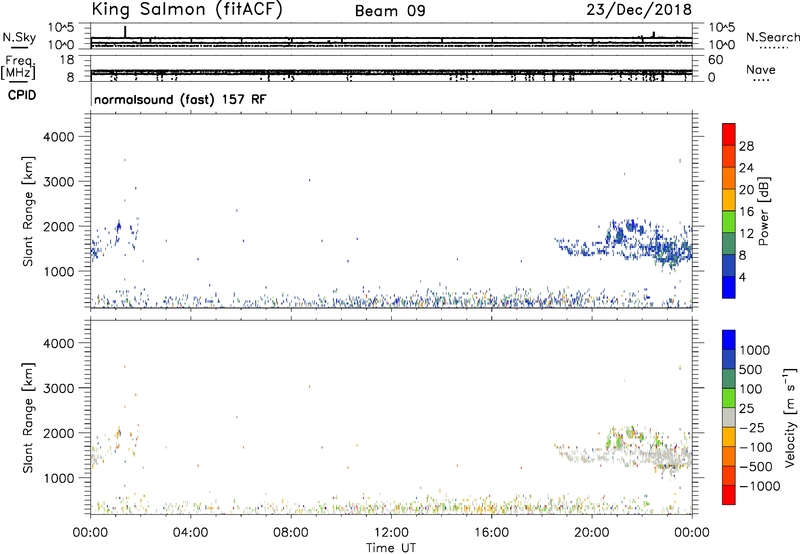Click the 4 tick on power colorbar
Screen dimensions: 800x554
coord(742,277)
